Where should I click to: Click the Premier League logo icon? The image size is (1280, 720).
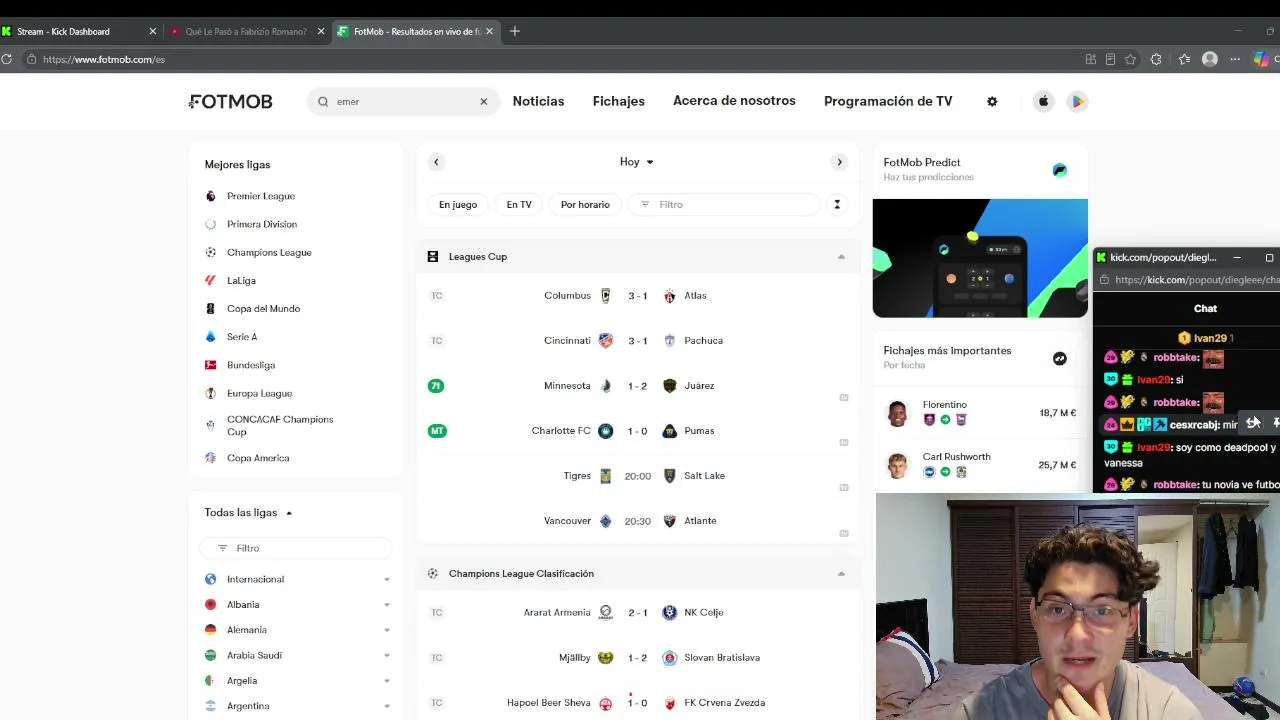pyautogui.click(x=210, y=196)
